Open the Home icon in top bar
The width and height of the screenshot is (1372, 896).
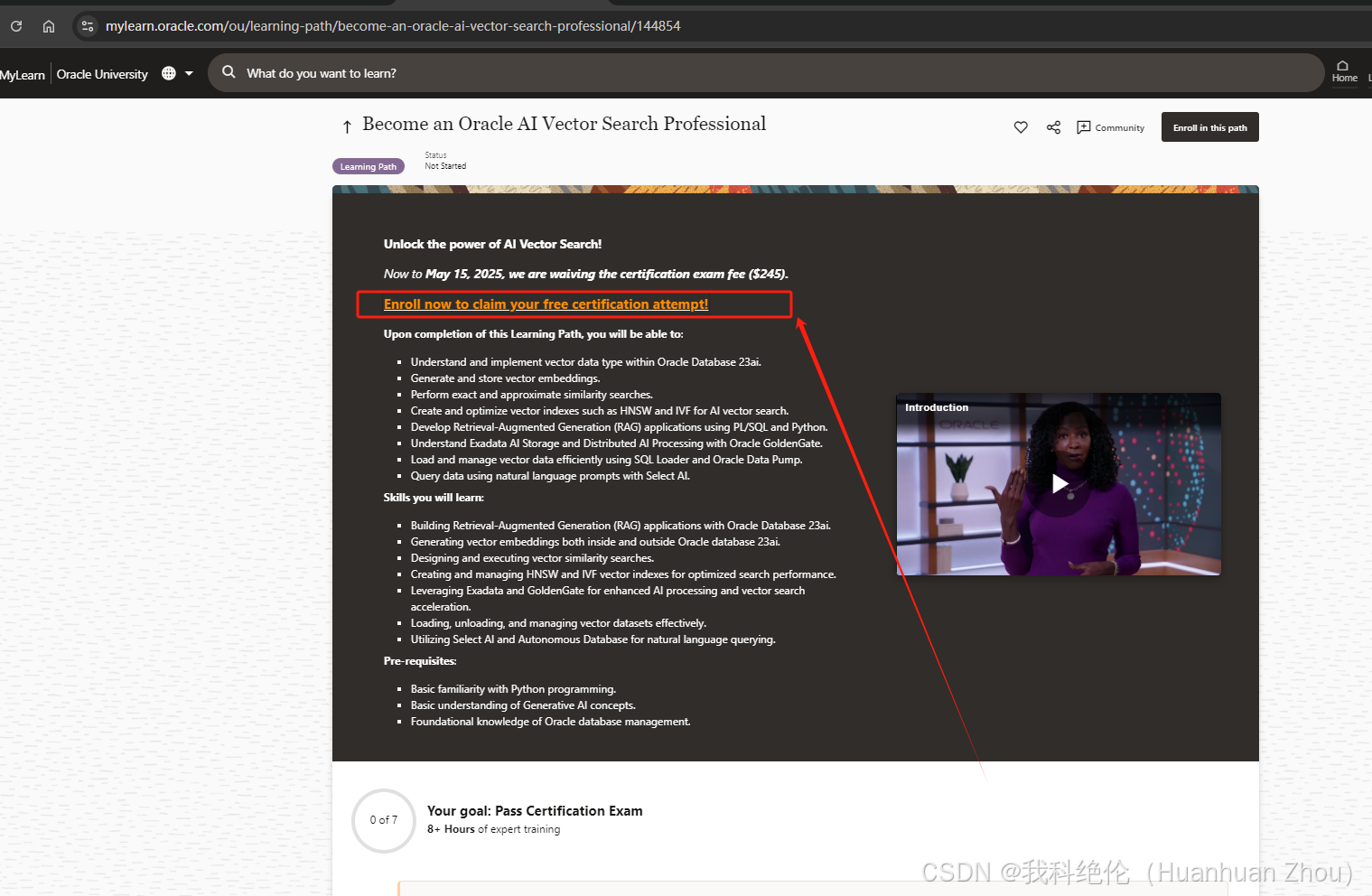tap(1344, 71)
